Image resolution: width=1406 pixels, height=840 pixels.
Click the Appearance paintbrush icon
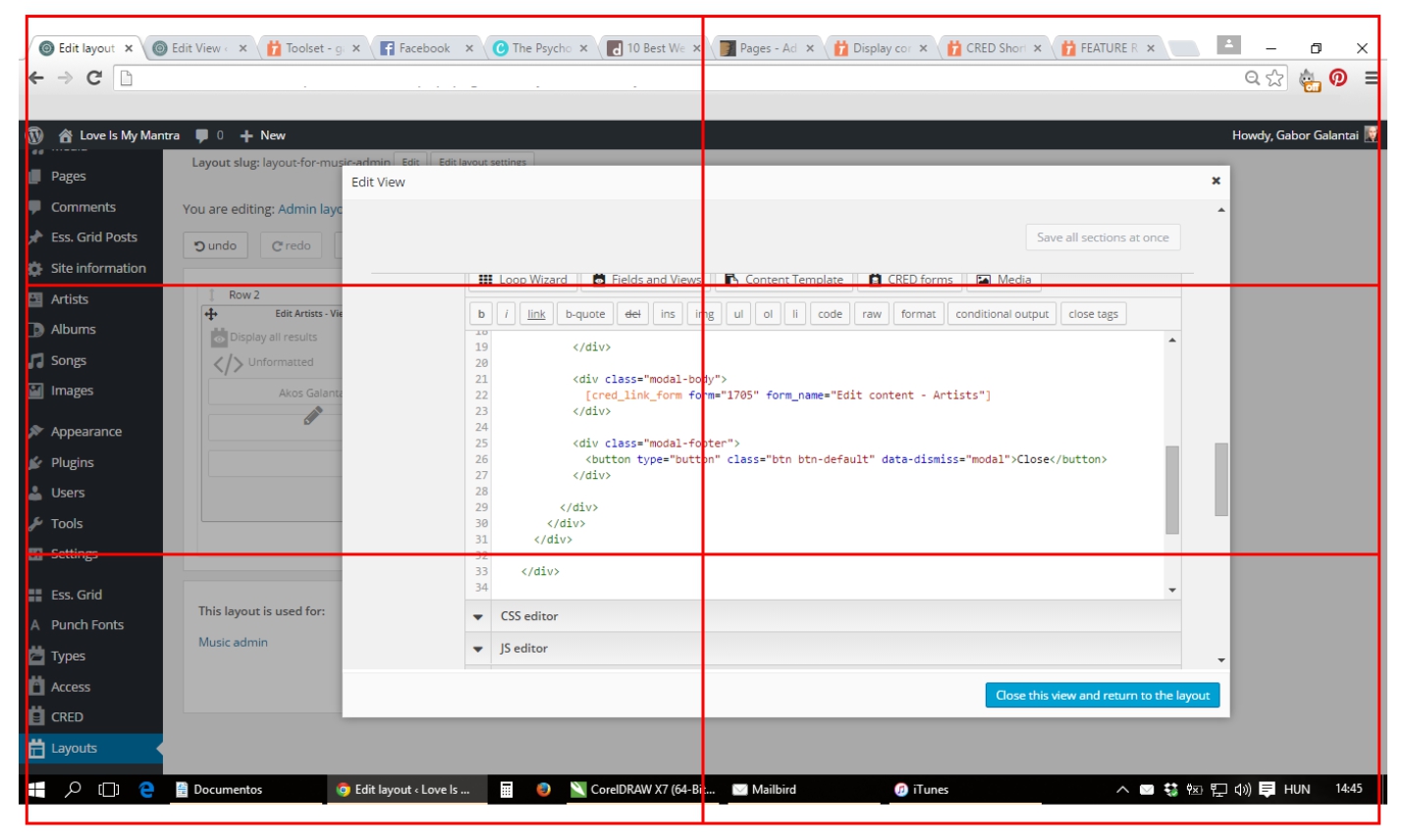pyautogui.click(x=35, y=432)
